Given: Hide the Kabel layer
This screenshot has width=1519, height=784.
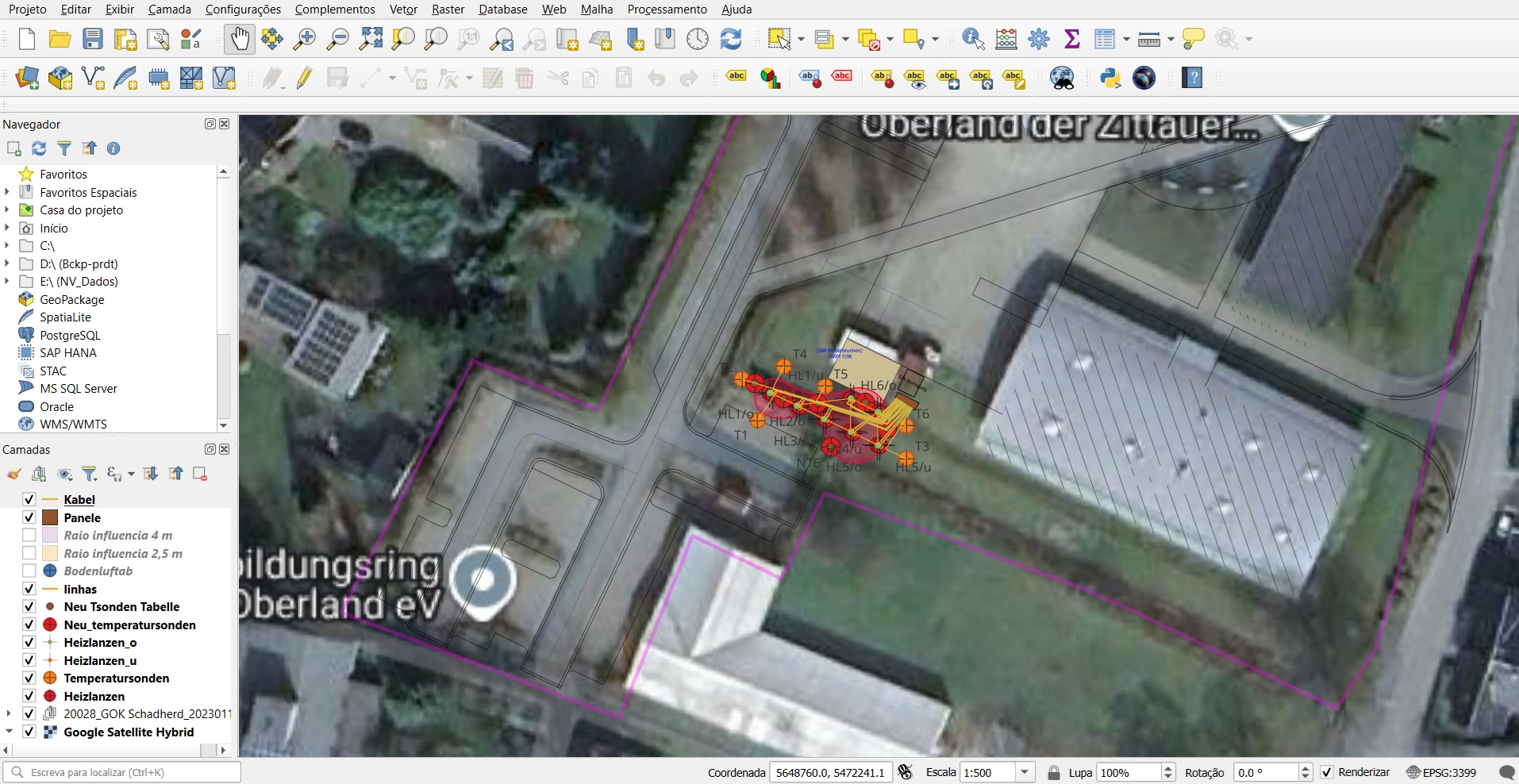Looking at the screenshot, I should [29, 499].
